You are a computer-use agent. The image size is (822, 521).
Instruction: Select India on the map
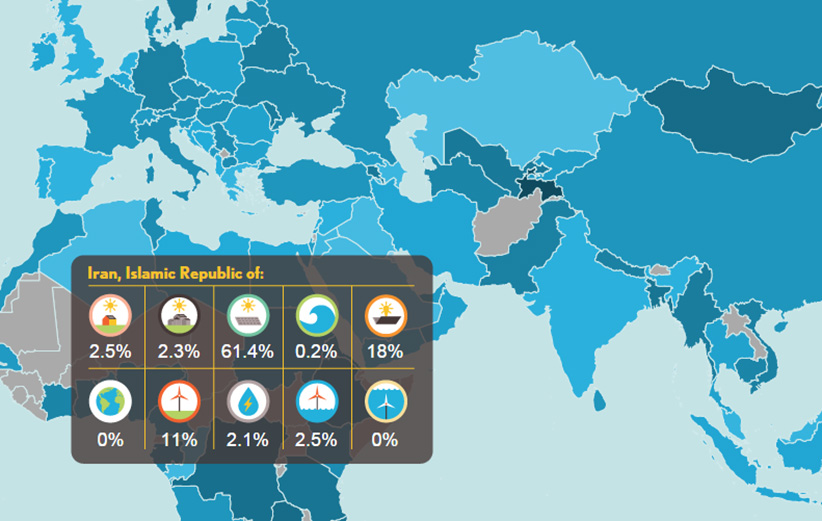click(x=582, y=304)
